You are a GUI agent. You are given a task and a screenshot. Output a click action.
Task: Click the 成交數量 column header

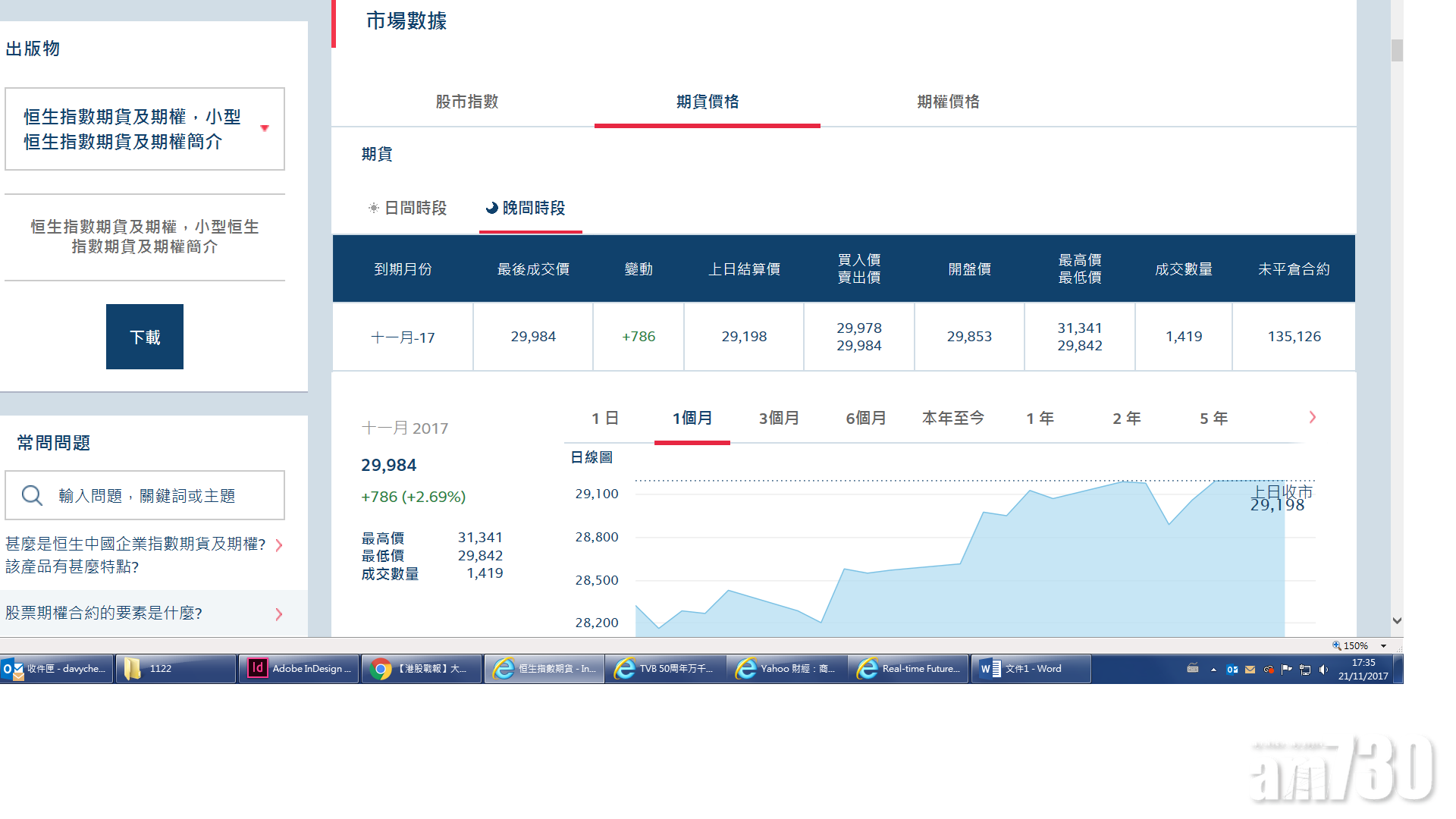coord(1184,269)
